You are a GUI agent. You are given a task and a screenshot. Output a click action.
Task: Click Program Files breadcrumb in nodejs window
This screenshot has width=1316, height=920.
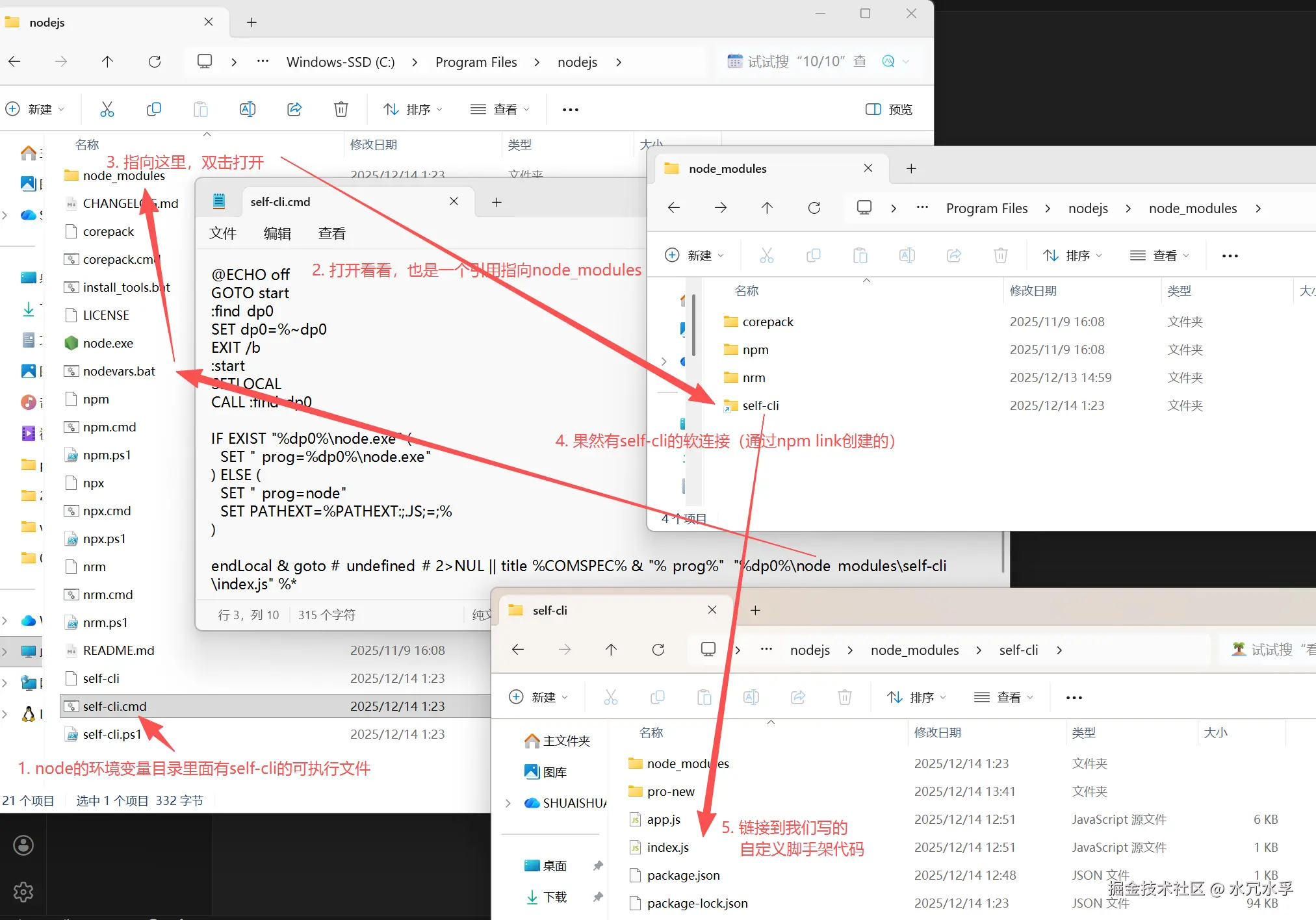(476, 62)
